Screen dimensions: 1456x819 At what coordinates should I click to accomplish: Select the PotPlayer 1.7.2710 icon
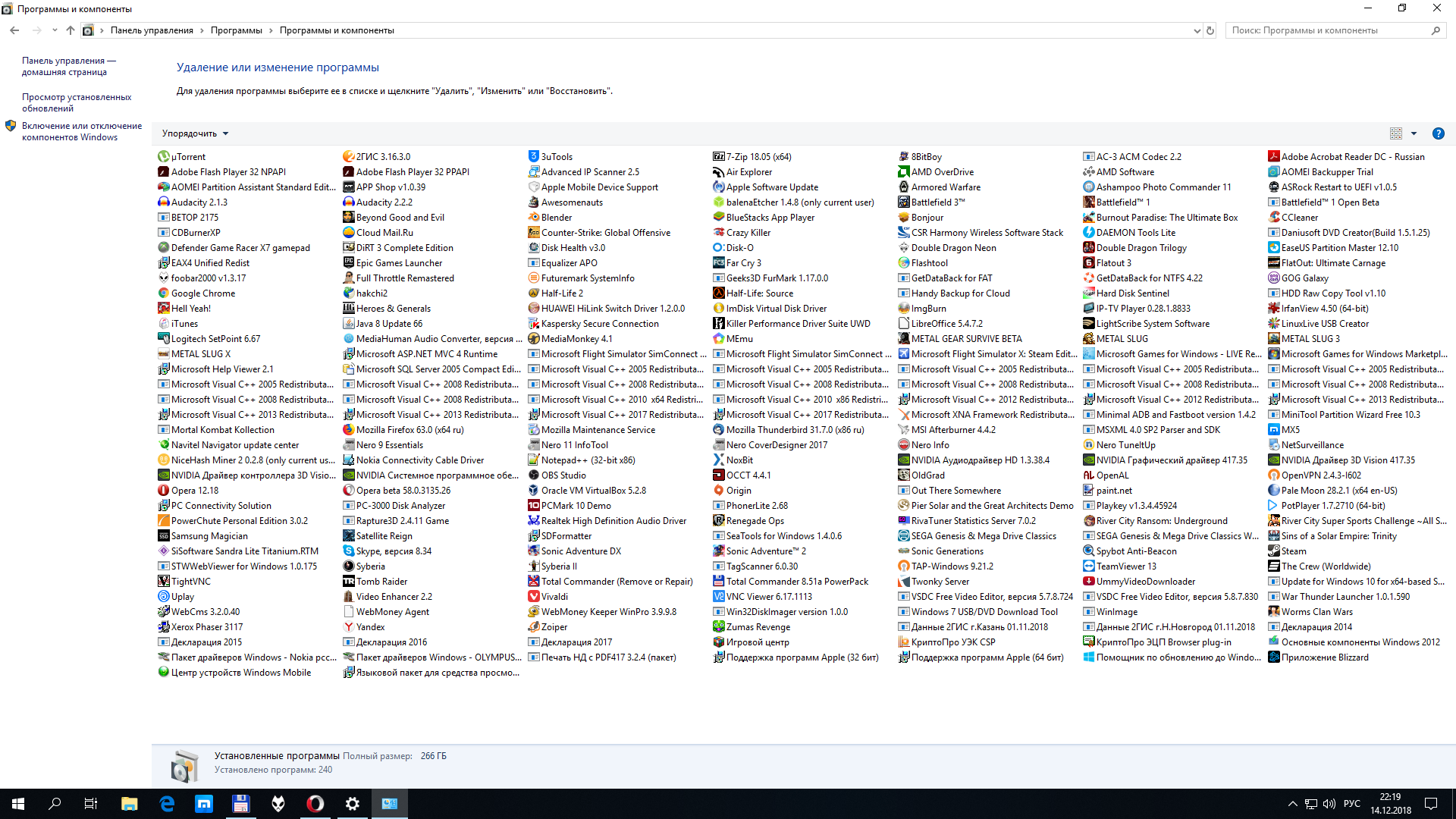coord(1273,506)
